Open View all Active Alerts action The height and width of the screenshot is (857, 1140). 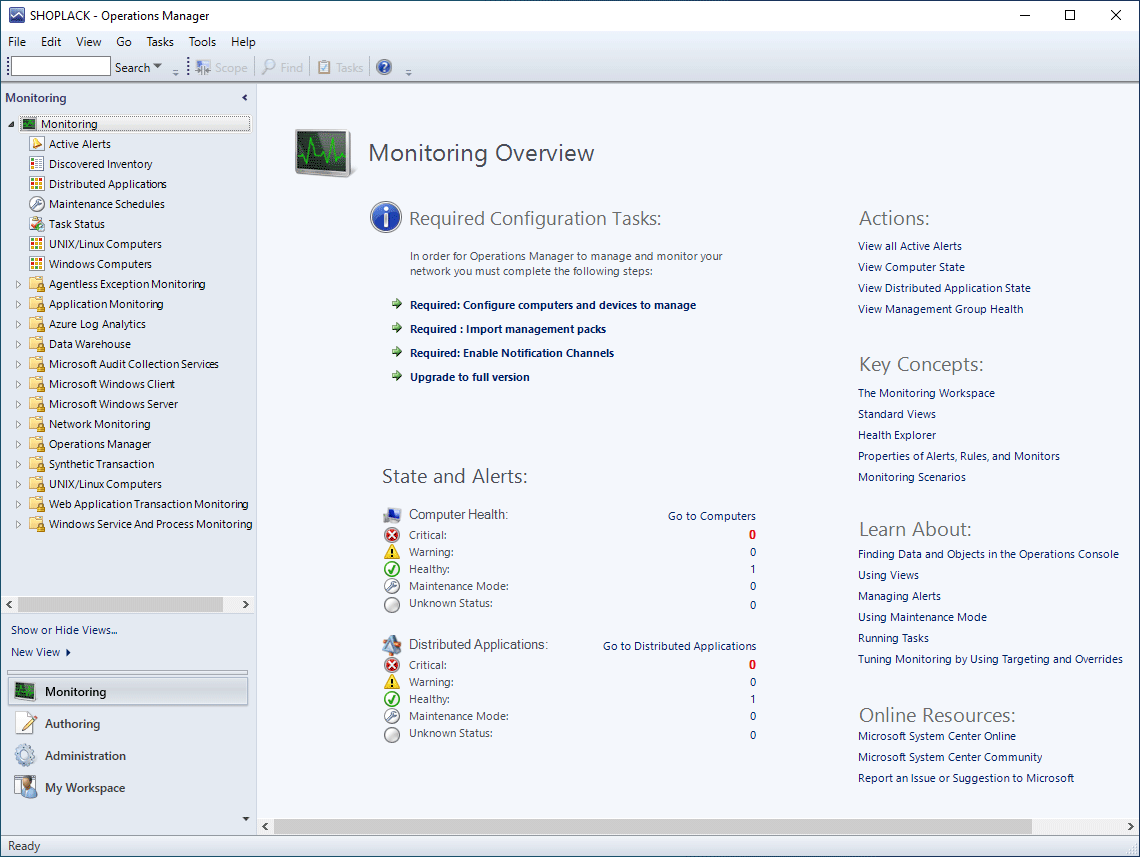pyautogui.click(x=910, y=246)
